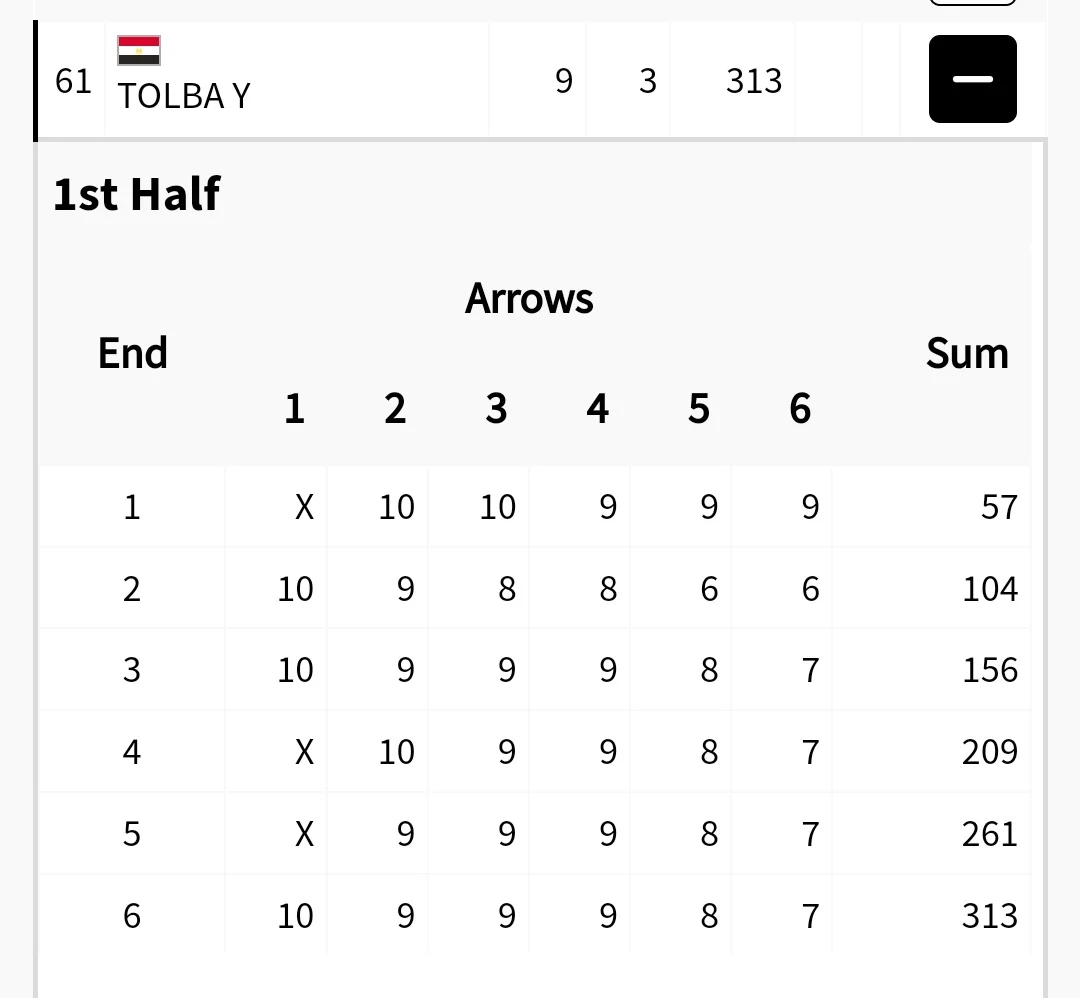Select end 1 sum value 57
Screen dimensions: 1080x998
click(x=999, y=507)
